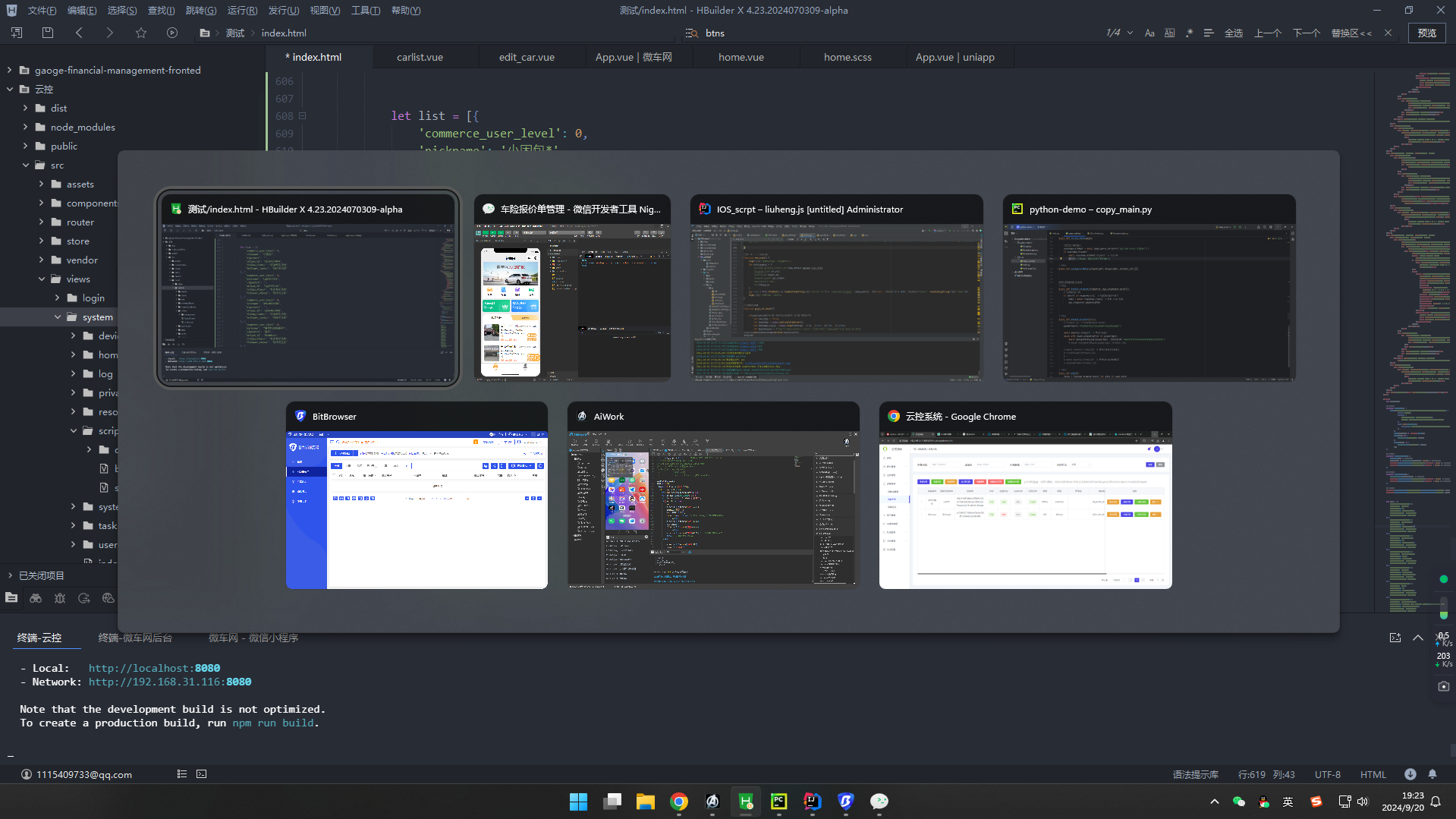Toggle regular expression search option
The height and width of the screenshot is (819, 1456).
pyautogui.click(x=1189, y=33)
